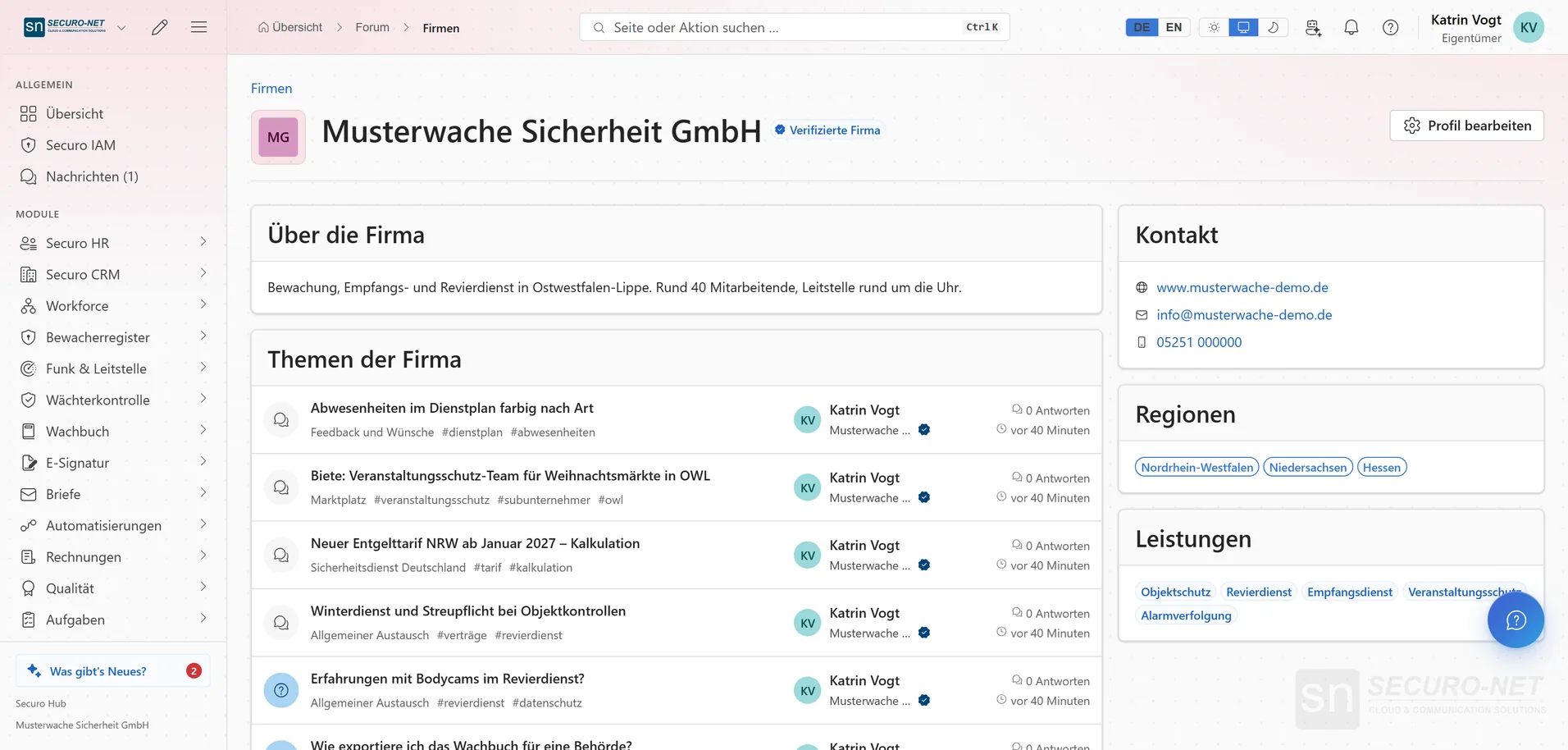Screen dimensions: 1568x750
Task: Open the notifications bell icon
Action: click(1351, 27)
